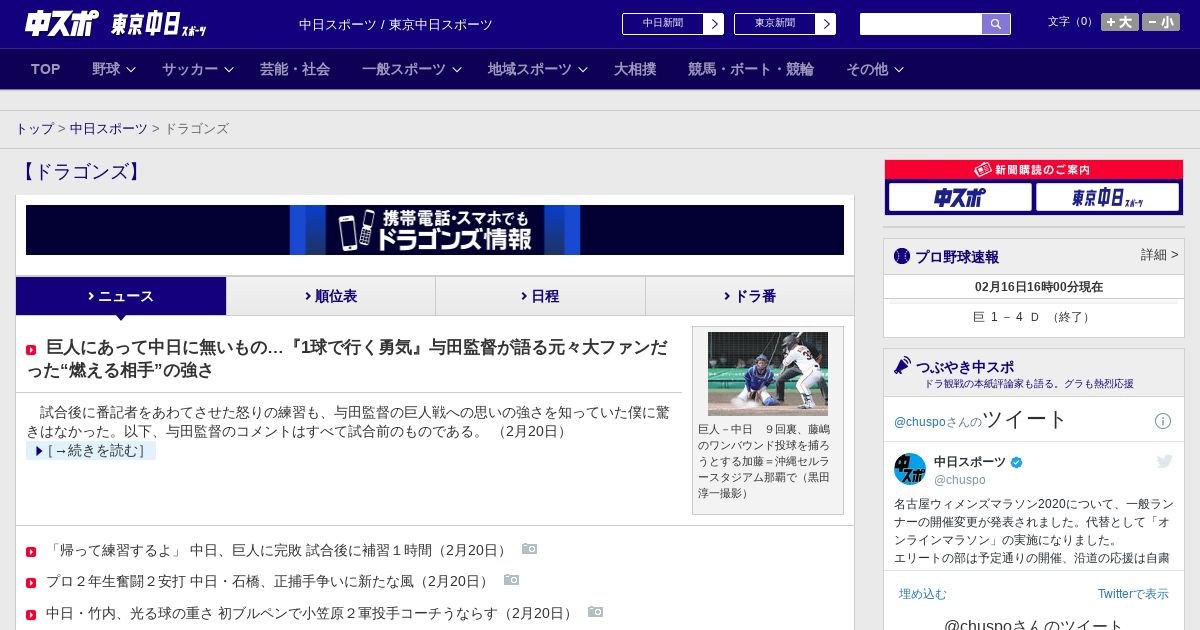The width and height of the screenshot is (1200, 630).
Task: Open the 一般スポーツ menu
Action: (x=404, y=69)
